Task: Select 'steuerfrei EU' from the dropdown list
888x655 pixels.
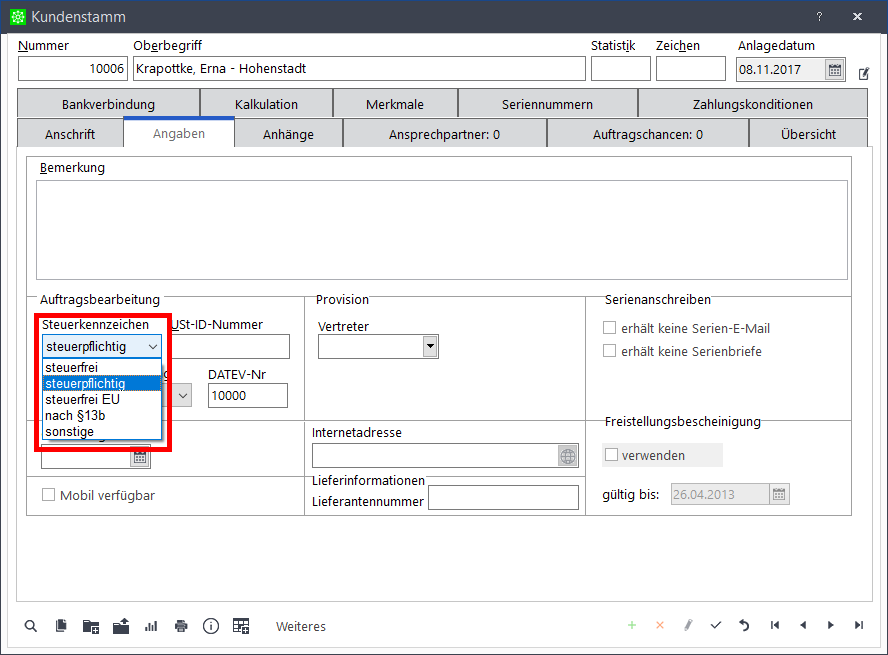Action: 82,399
